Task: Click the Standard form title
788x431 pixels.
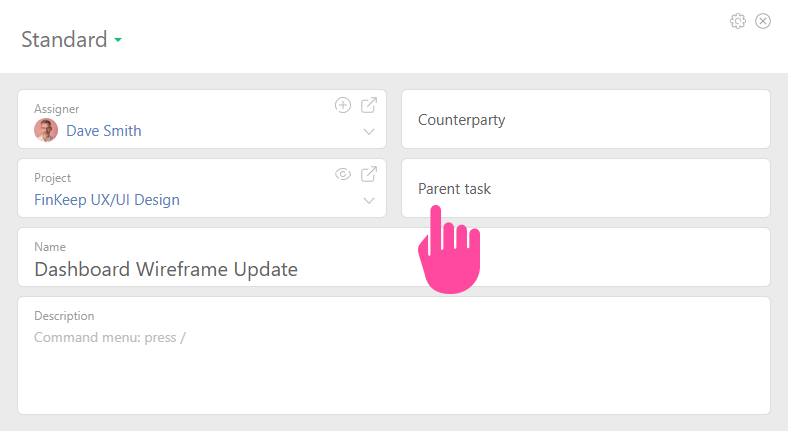Action: point(64,40)
